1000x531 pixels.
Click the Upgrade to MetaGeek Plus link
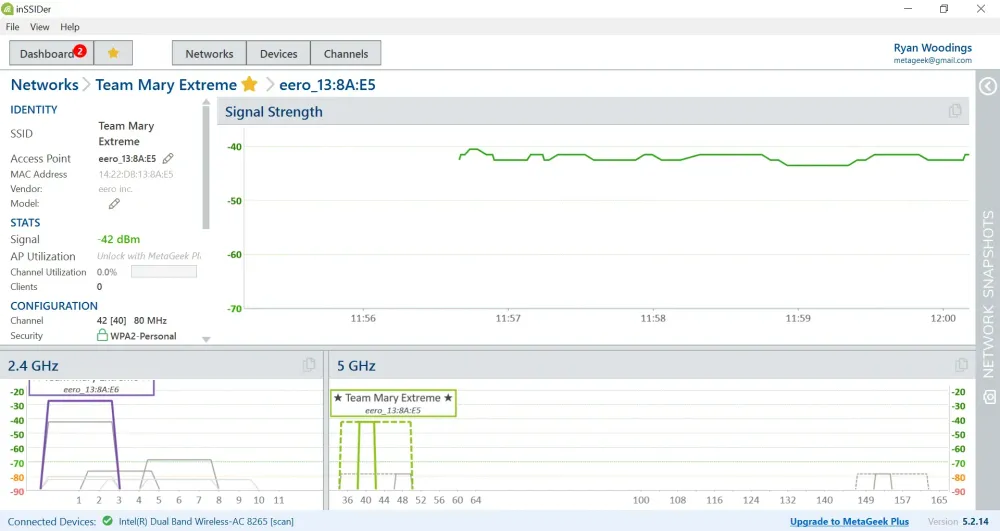[x=849, y=521]
